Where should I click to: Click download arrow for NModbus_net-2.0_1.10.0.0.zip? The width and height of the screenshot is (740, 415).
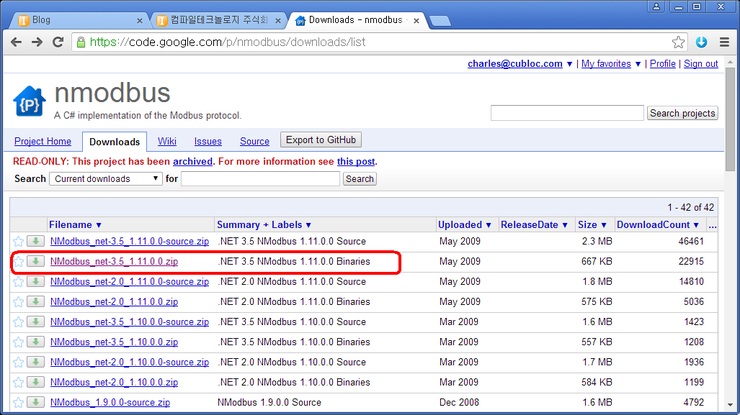click(x=35, y=382)
